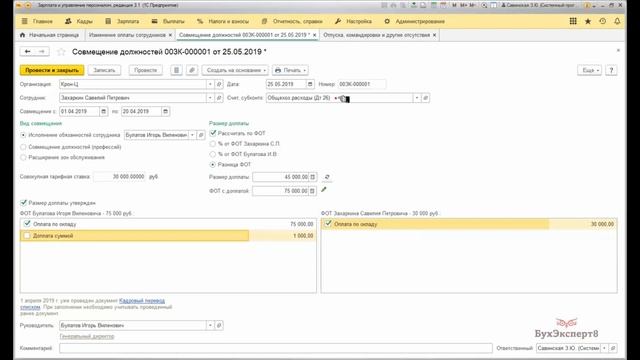
Task: Open the Сотрудник record via its open icon
Action: (x=219, y=98)
